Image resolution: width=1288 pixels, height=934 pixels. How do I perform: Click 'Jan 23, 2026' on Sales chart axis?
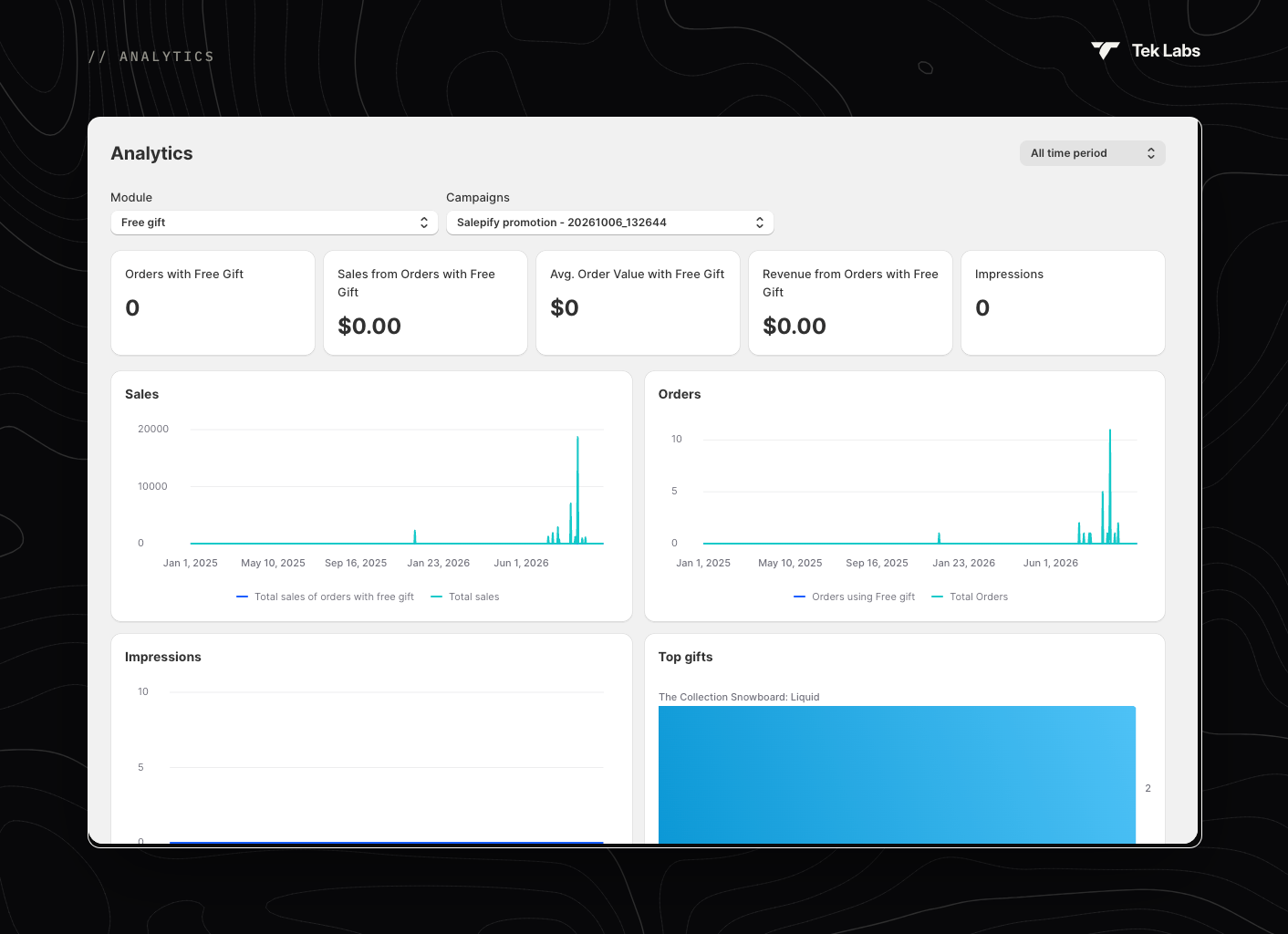pos(439,563)
